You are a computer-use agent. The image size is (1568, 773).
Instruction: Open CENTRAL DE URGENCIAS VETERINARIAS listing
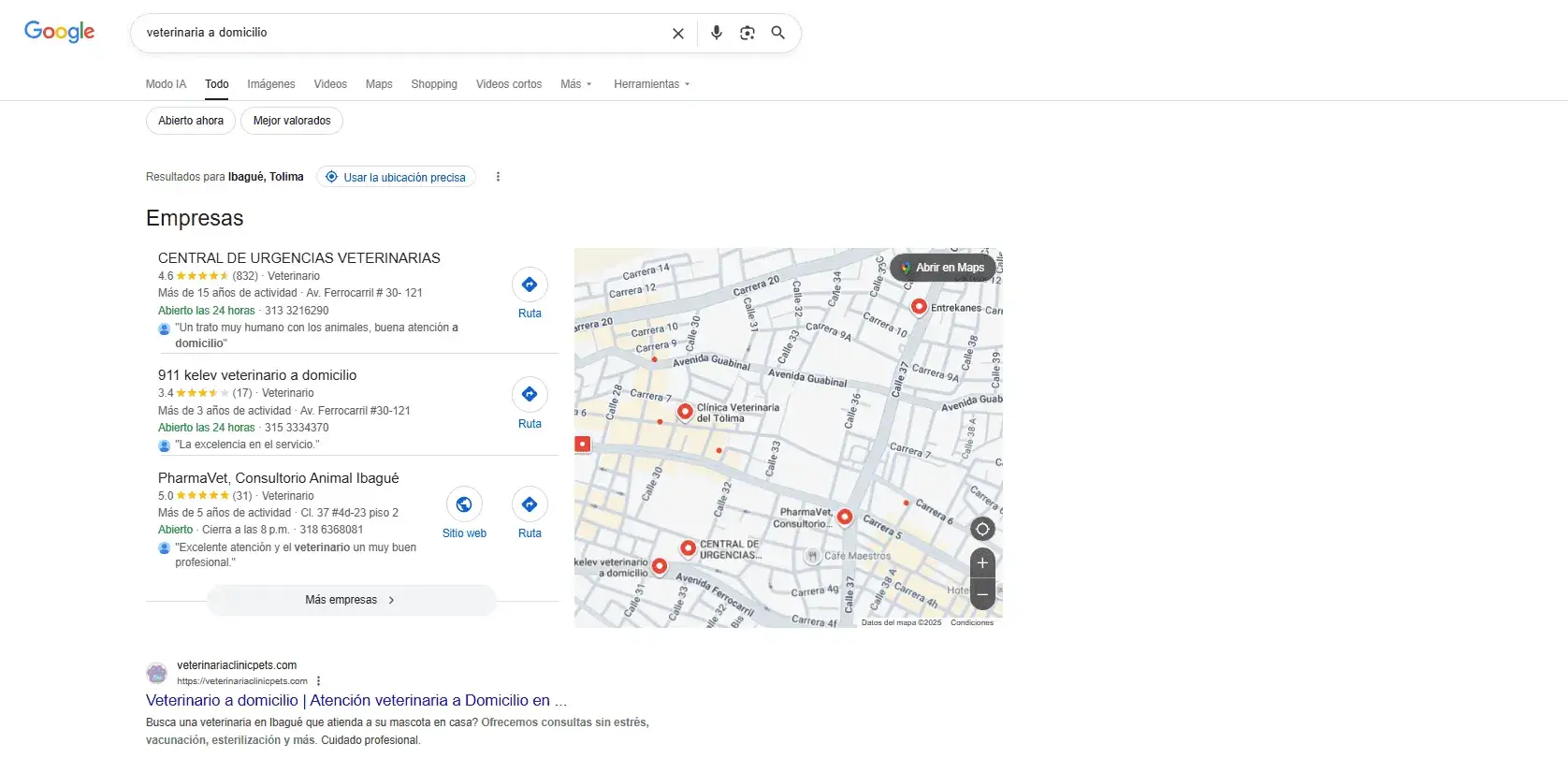(299, 258)
